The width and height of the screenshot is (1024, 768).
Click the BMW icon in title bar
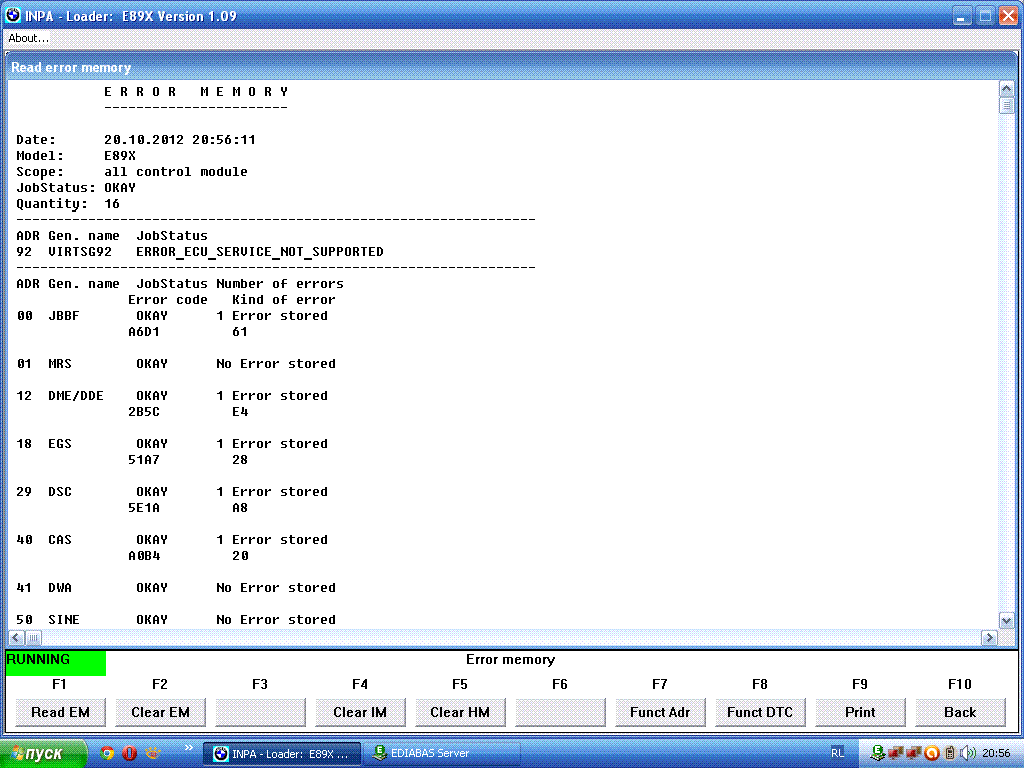point(13,15)
